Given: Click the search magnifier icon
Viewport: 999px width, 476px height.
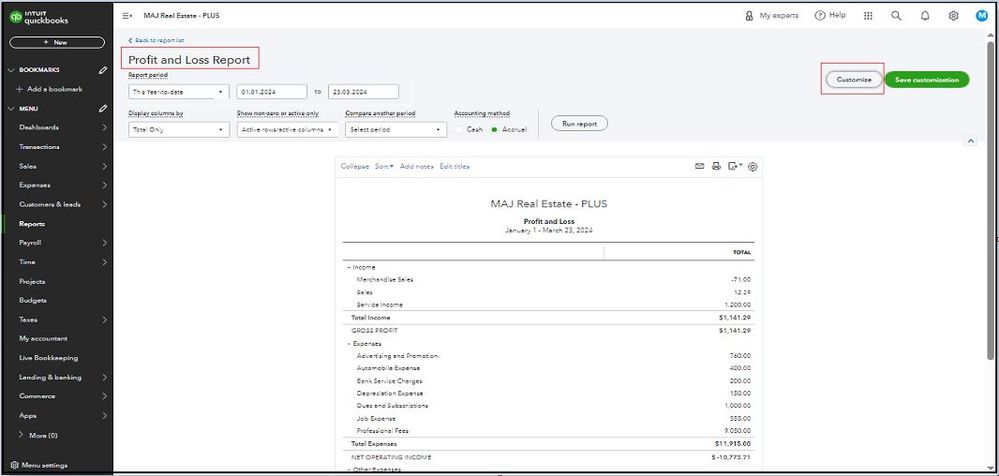Looking at the screenshot, I should (896, 16).
